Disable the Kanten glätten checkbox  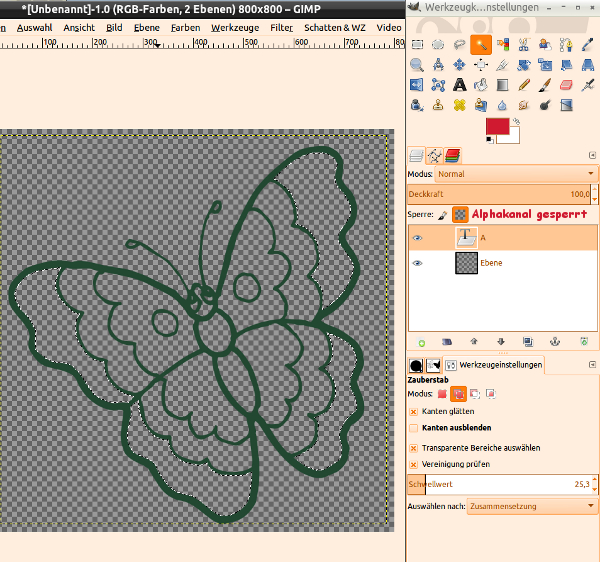[x=414, y=411]
